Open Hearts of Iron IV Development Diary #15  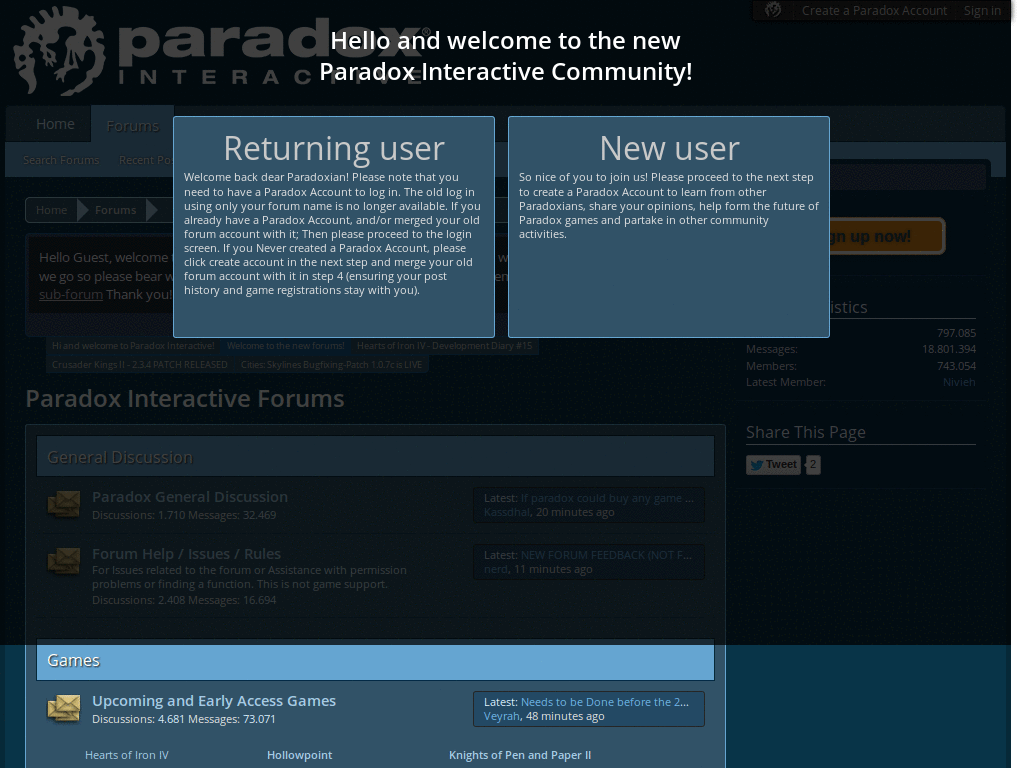[x=444, y=345]
